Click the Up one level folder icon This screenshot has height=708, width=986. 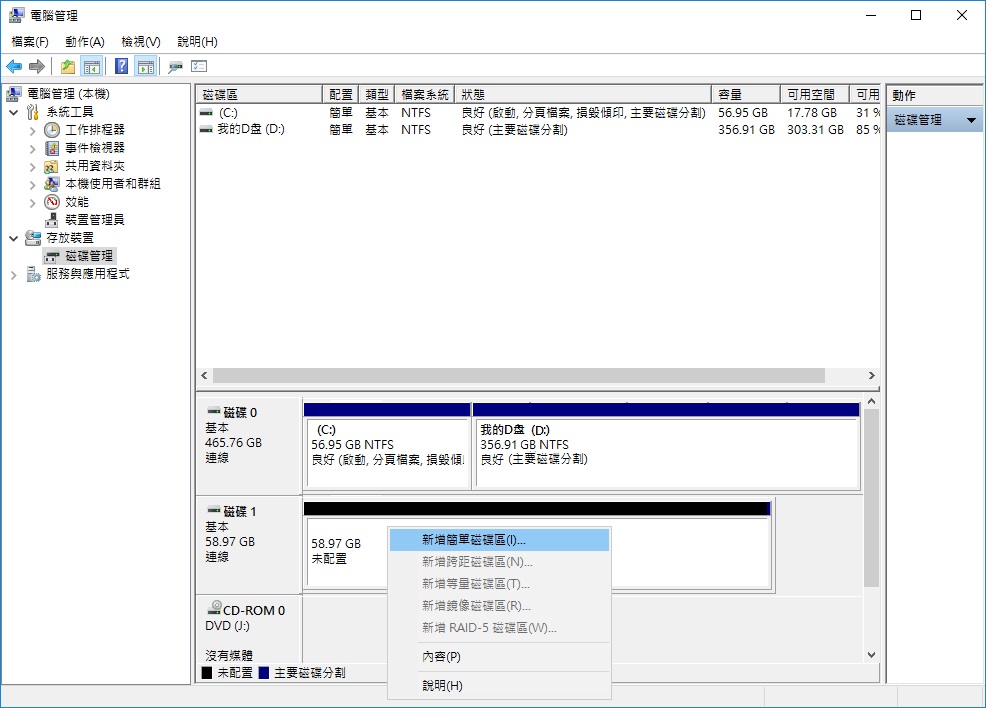coord(68,66)
